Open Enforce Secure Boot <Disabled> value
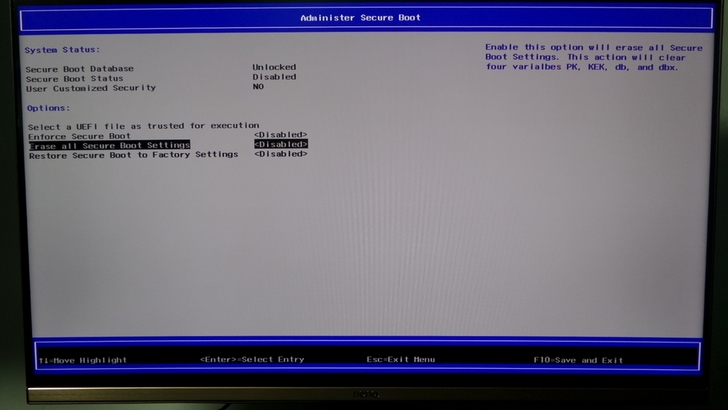 tap(280, 135)
